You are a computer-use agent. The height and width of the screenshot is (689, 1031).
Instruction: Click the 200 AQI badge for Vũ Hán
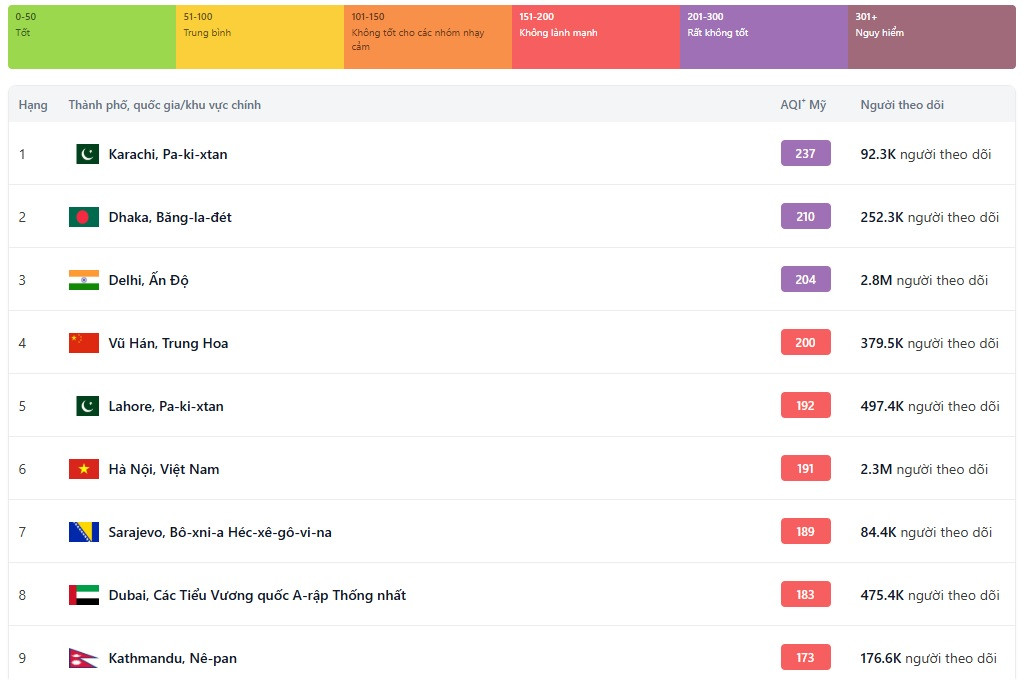[805, 343]
